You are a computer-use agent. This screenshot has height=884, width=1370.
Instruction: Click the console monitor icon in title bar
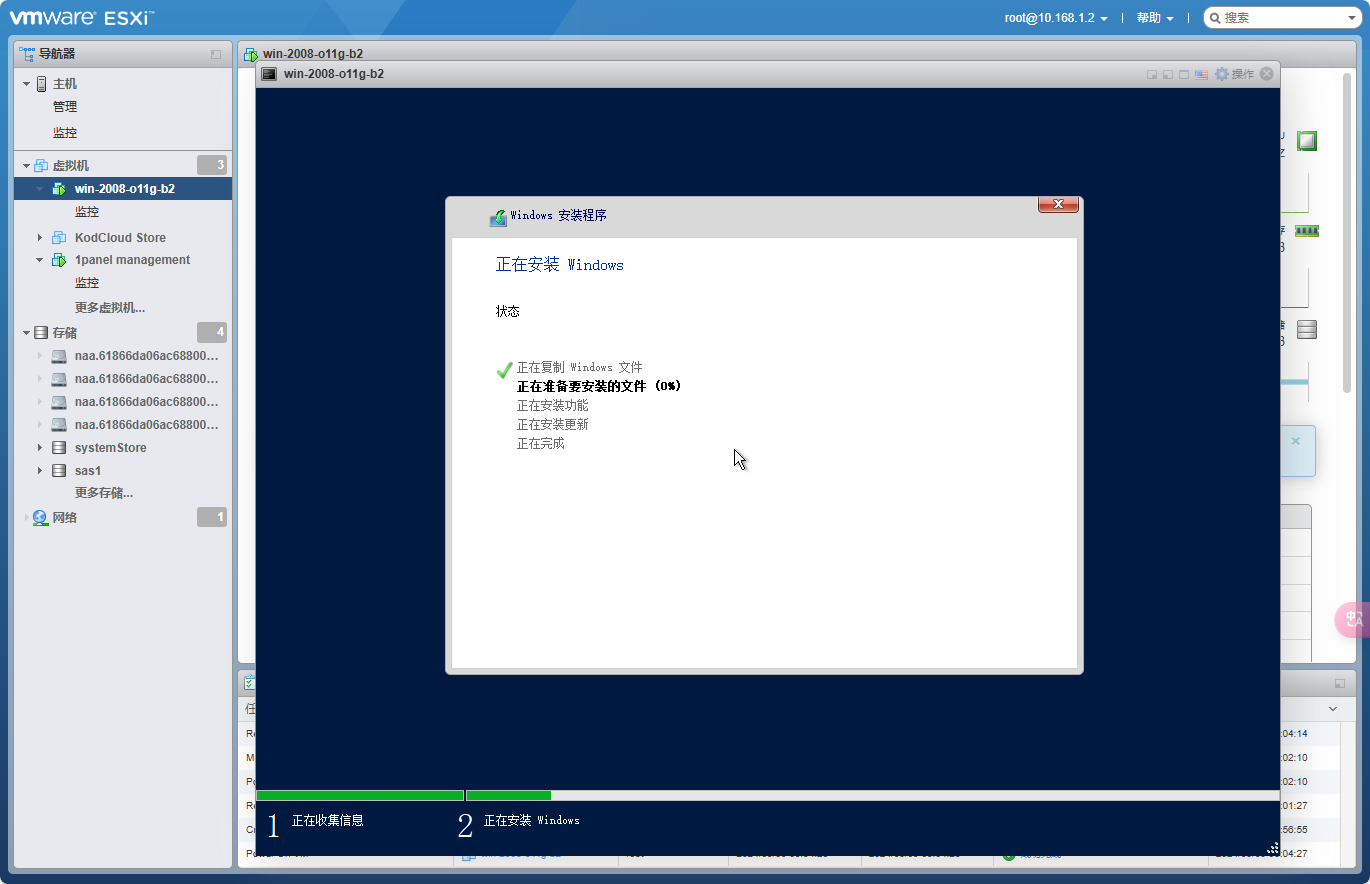coord(269,74)
